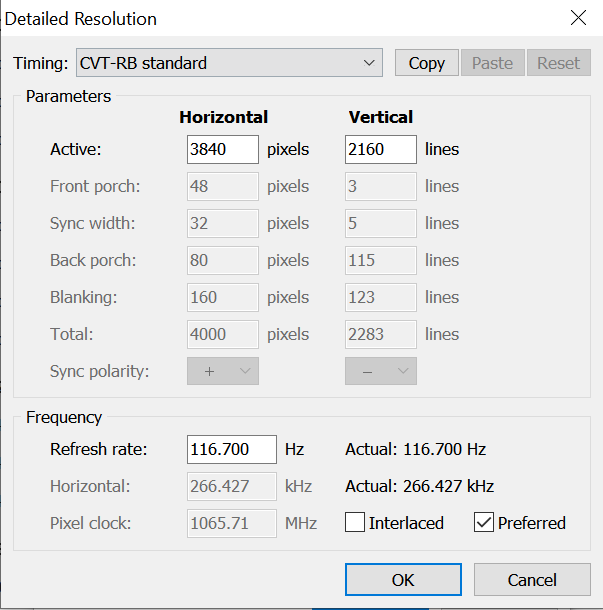Image resolution: width=603 pixels, height=610 pixels.
Task: Click the Horizontal frequency kHz field
Action: coord(232,486)
